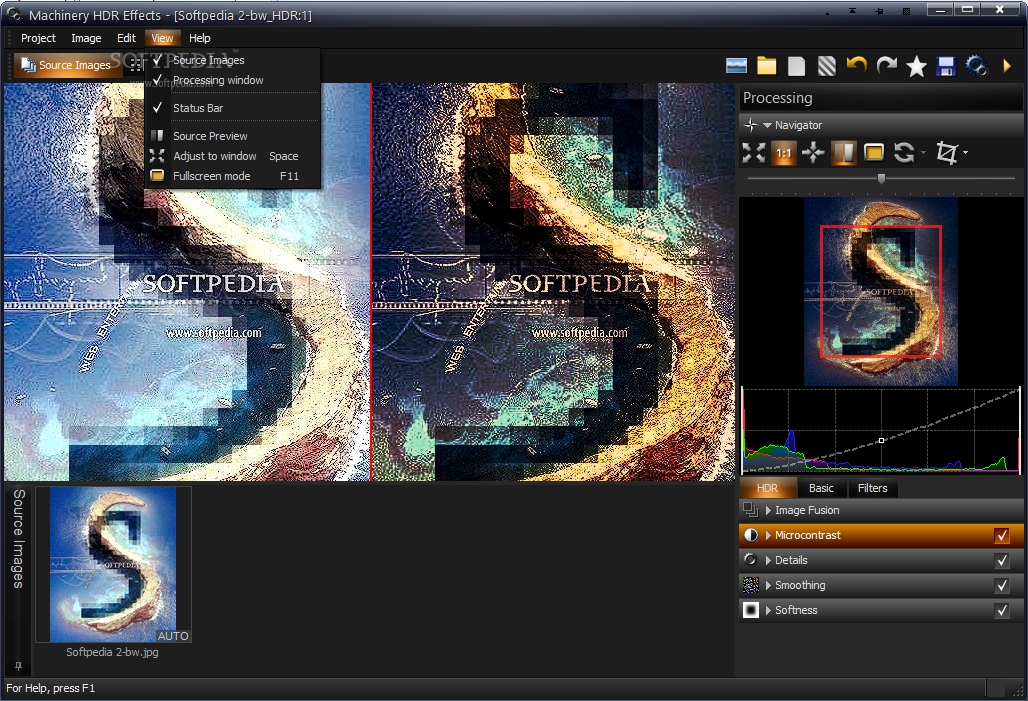The height and width of the screenshot is (701, 1028).
Task: Redo with the grey curved arrow
Action: tap(886, 65)
